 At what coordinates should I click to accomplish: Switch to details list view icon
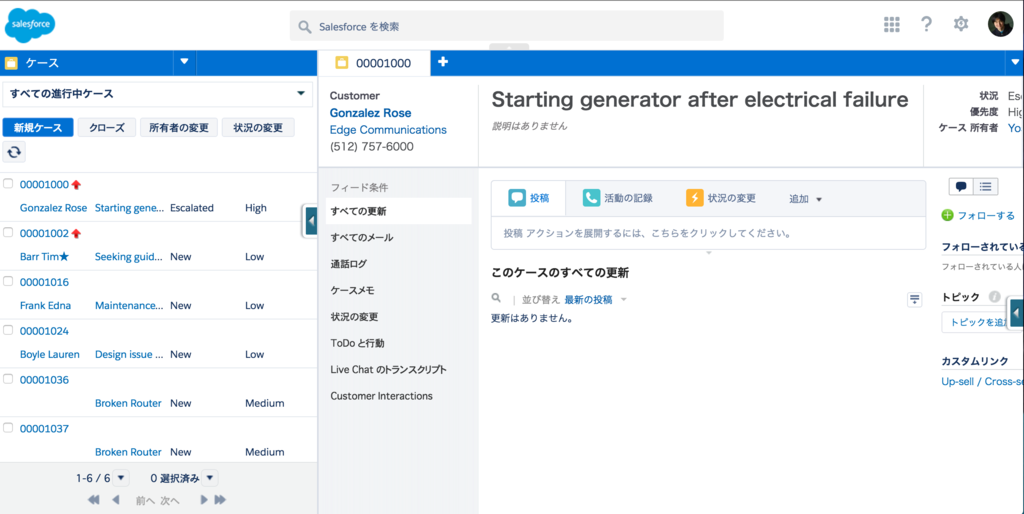point(985,187)
